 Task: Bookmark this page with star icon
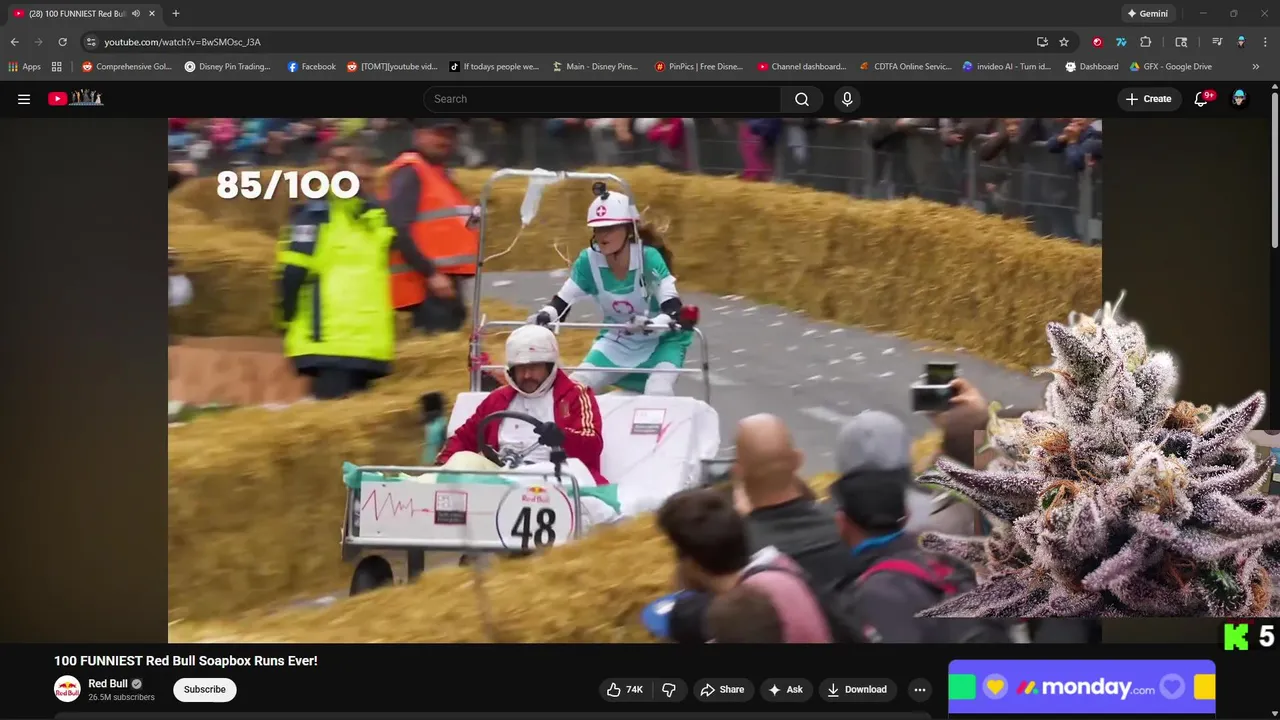tap(1064, 42)
